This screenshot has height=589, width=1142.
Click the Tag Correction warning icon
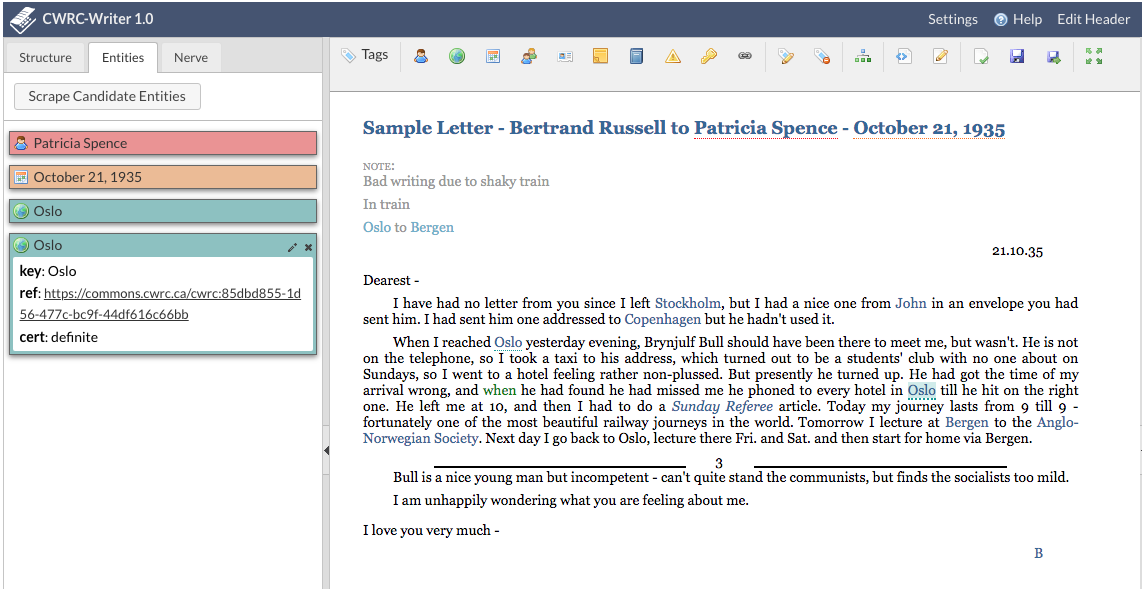tap(672, 56)
